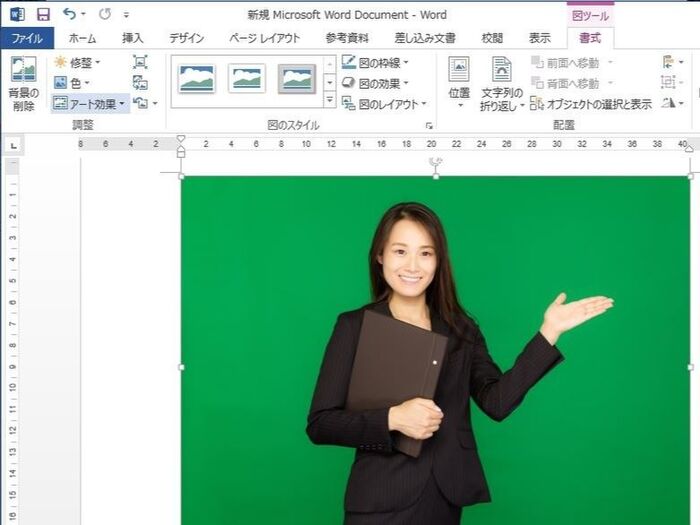Click the Redo icon in title bar
The width and height of the screenshot is (700, 525).
pos(105,15)
